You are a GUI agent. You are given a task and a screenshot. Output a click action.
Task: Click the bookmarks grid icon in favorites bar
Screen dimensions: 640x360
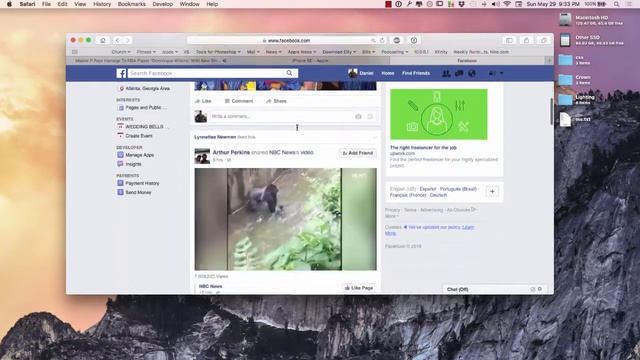75,52
